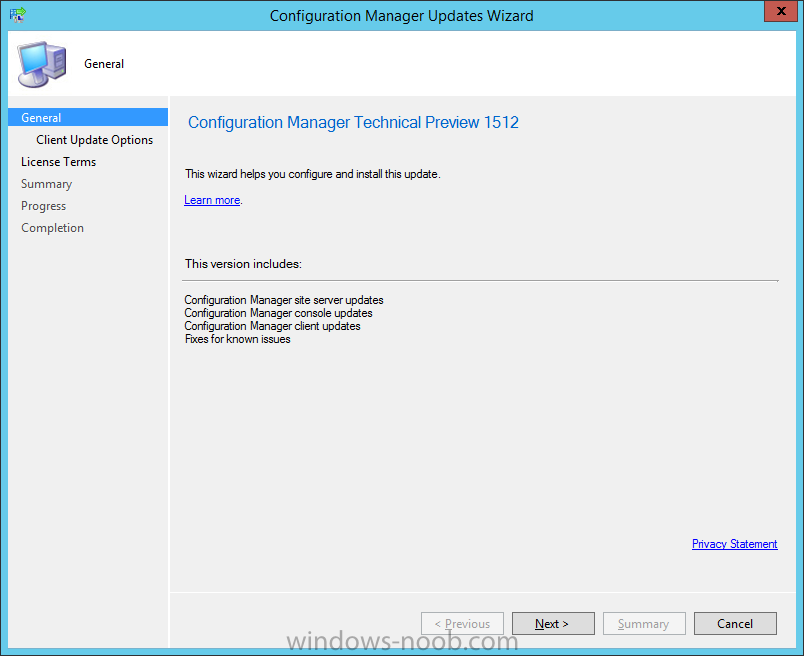Select the Progress step in sidebar

point(44,206)
